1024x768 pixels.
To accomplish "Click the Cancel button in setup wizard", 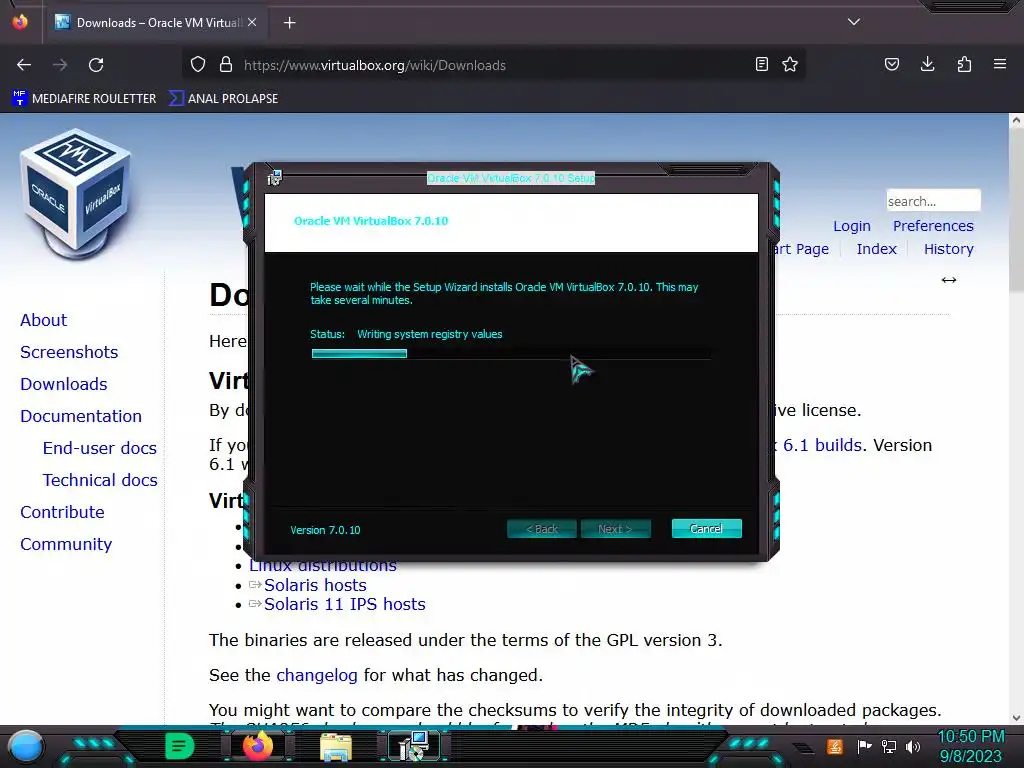I will pos(706,529).
